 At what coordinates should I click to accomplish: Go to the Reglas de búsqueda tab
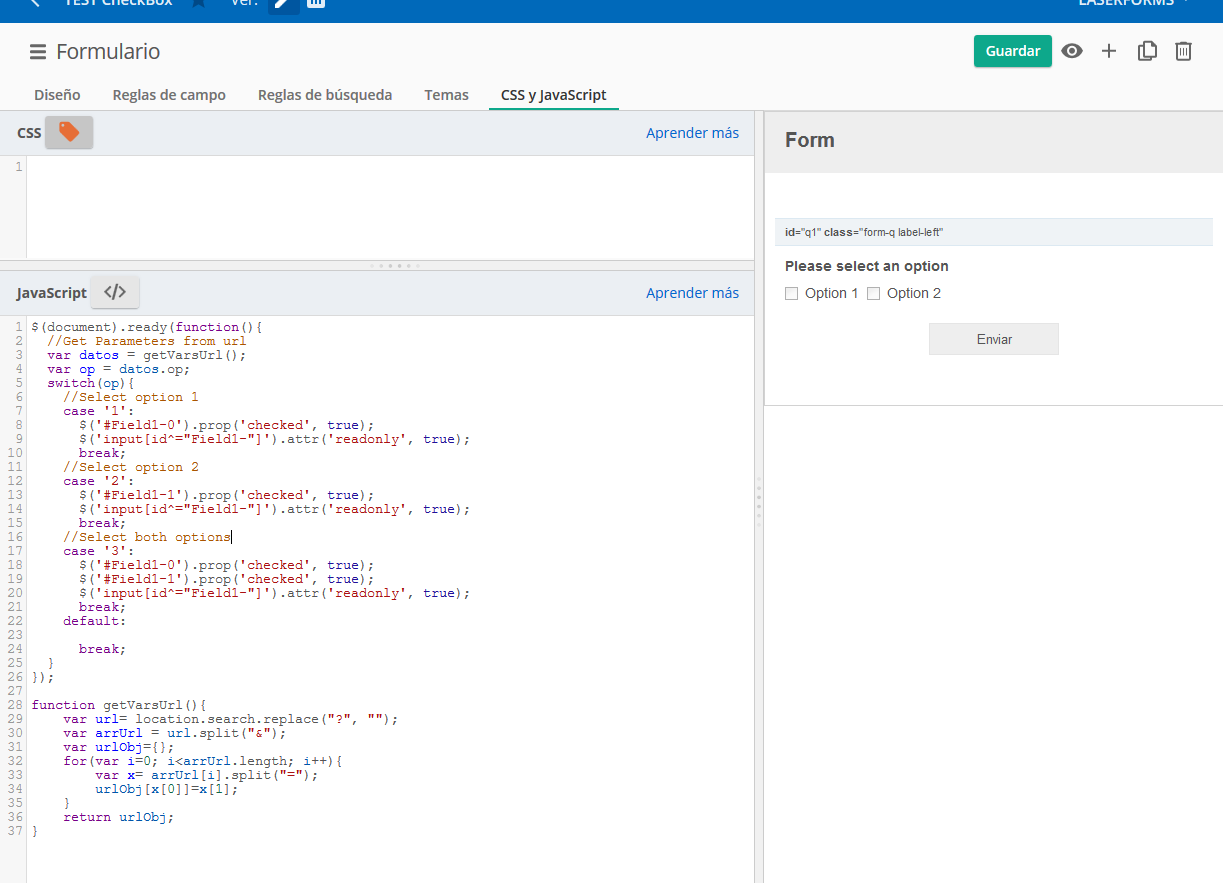[x=325, y=95]
